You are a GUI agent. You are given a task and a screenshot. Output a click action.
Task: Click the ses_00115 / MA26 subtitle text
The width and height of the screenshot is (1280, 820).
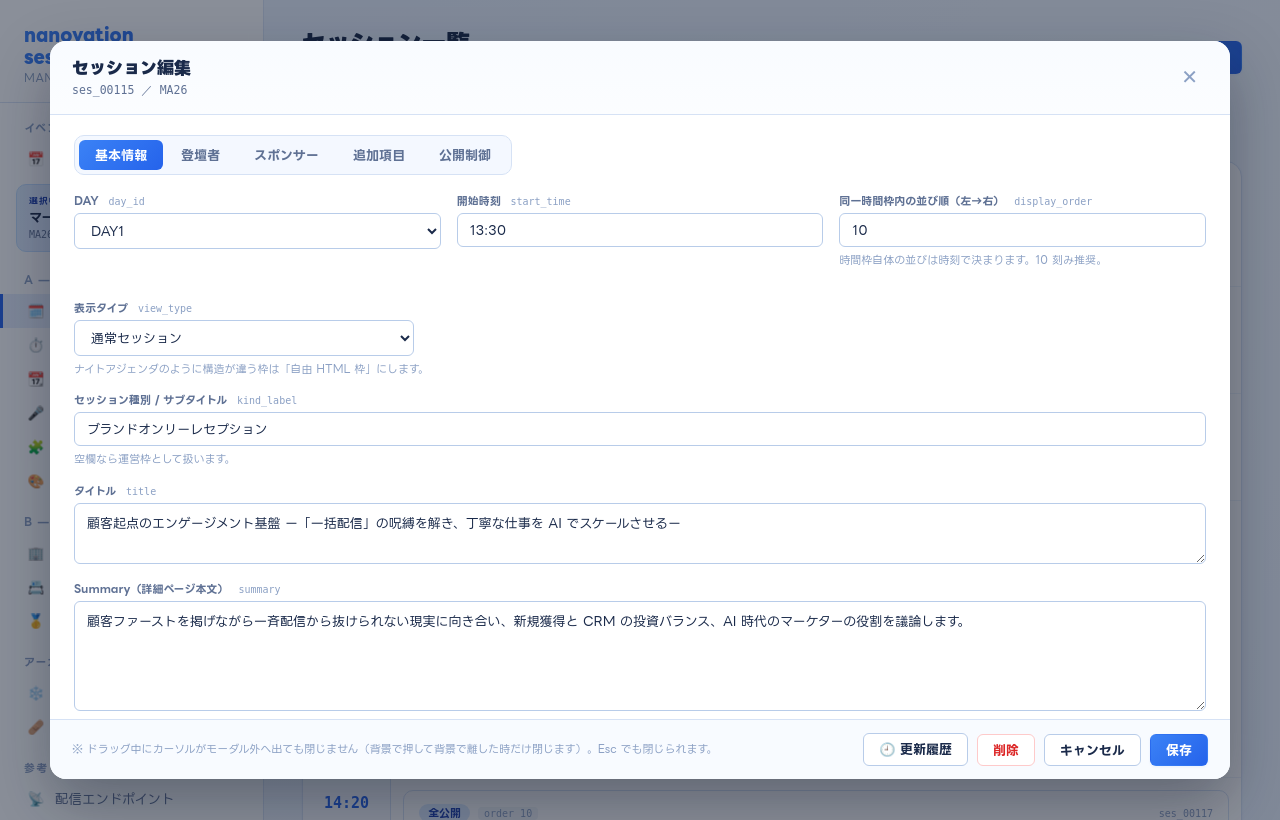coord(130,89)
